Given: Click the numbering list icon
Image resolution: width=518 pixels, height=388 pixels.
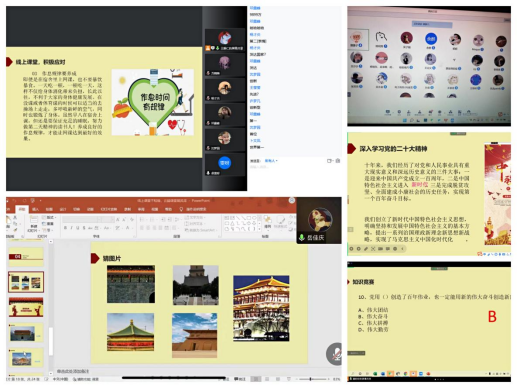Looking at the screenshot, I should tap(152, 219).
